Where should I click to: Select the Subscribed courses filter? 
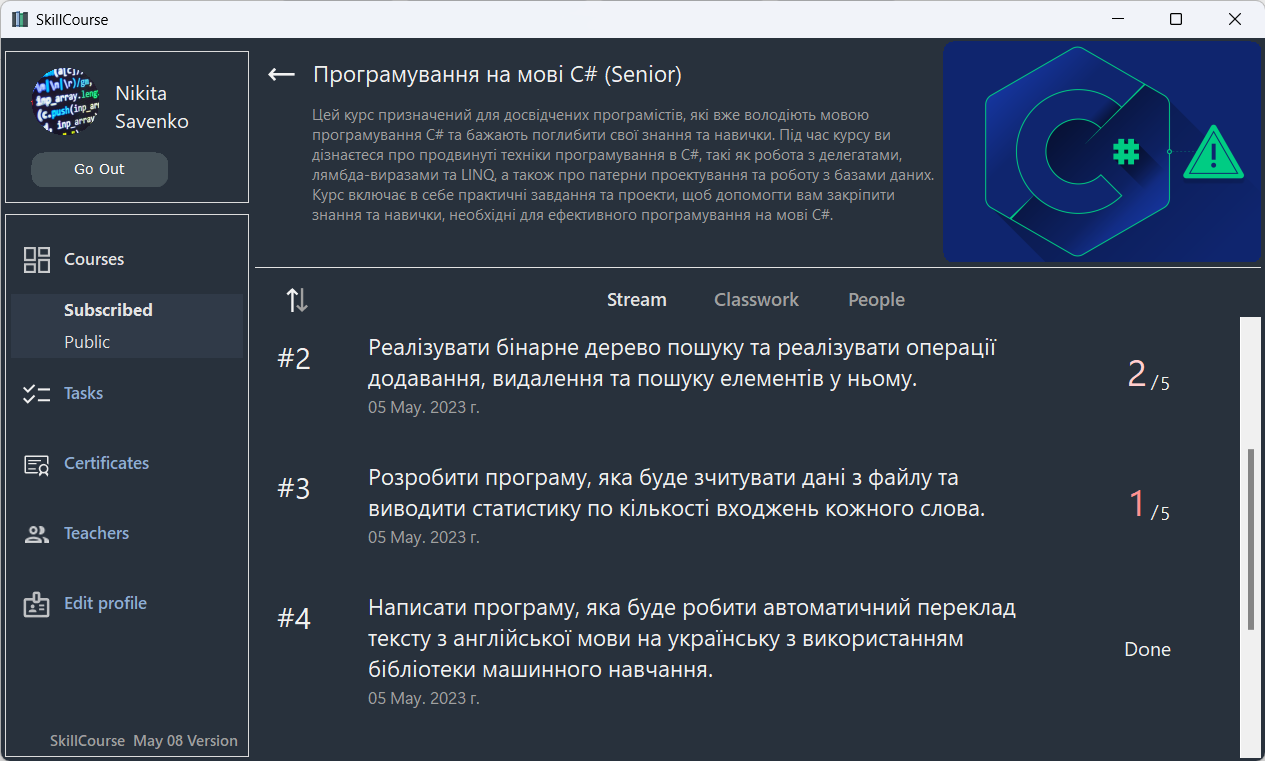tap(108, 310)
